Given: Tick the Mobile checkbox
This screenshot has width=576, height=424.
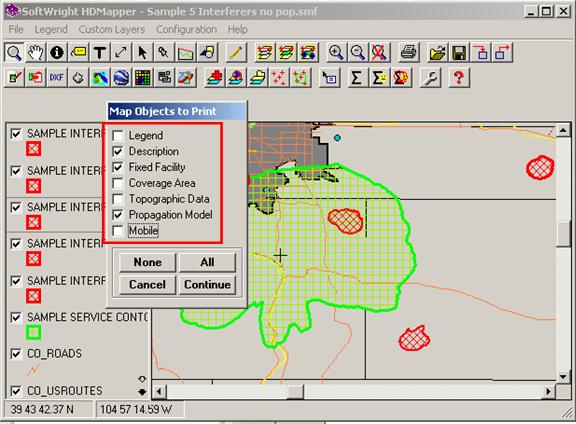Looking at the screenshot, I should (118, 231).
